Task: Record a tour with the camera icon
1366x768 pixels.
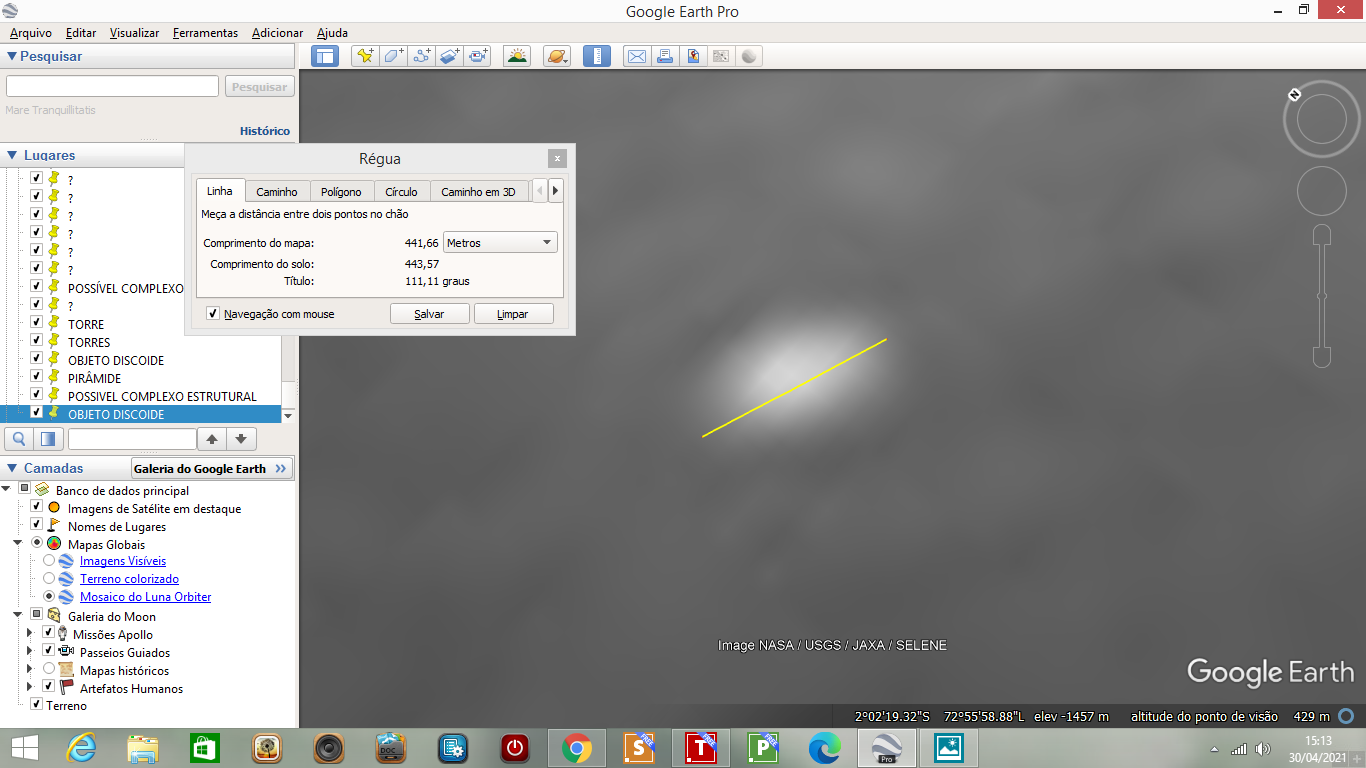Action: click(x=479, y=56)
